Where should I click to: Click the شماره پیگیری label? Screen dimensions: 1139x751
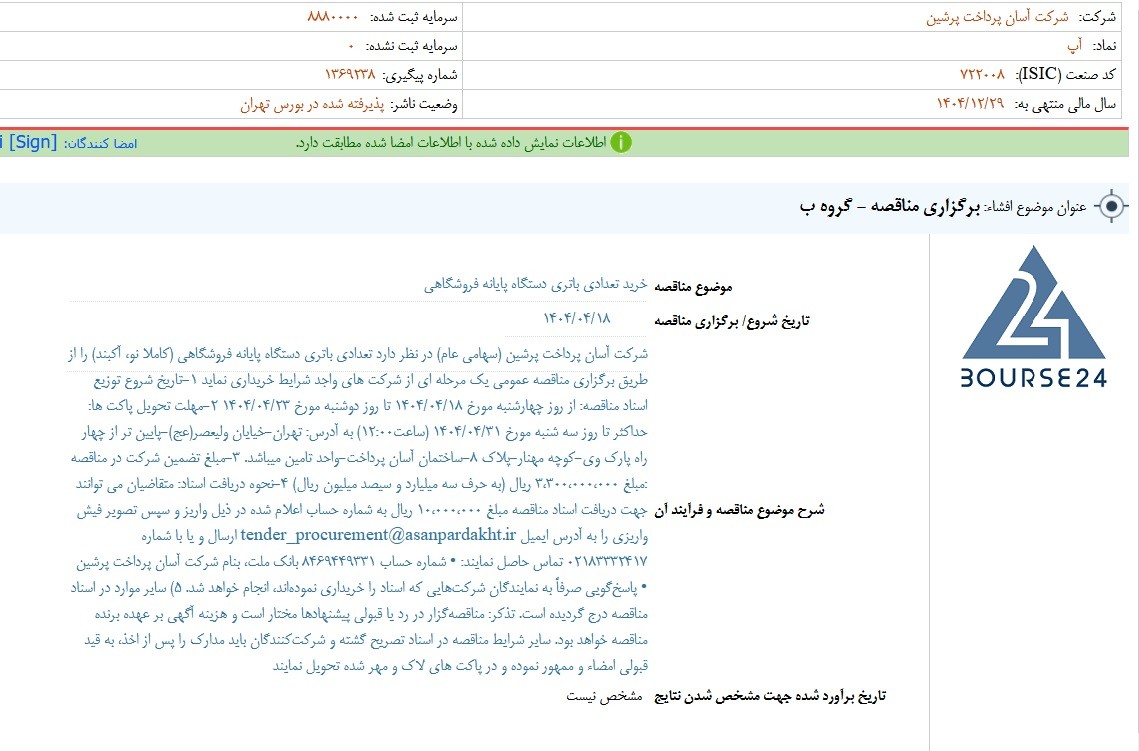click(420, 76)
